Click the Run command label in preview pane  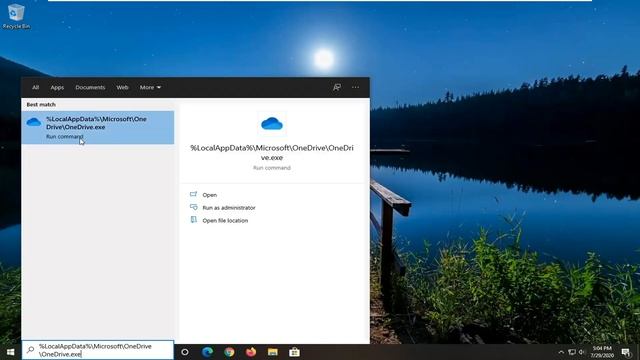(272, 168)
